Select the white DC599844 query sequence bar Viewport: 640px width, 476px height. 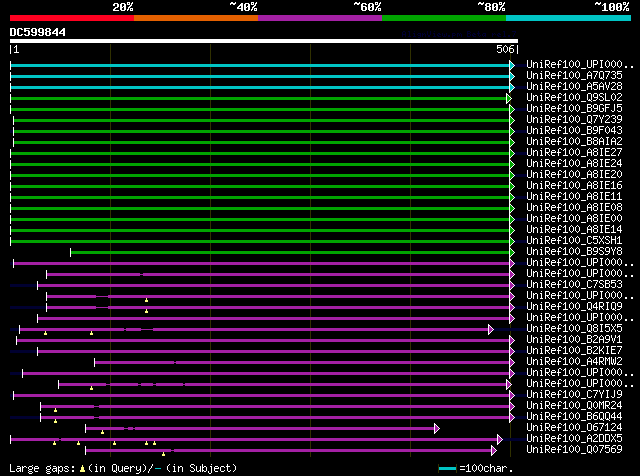(x=264, y=41)
